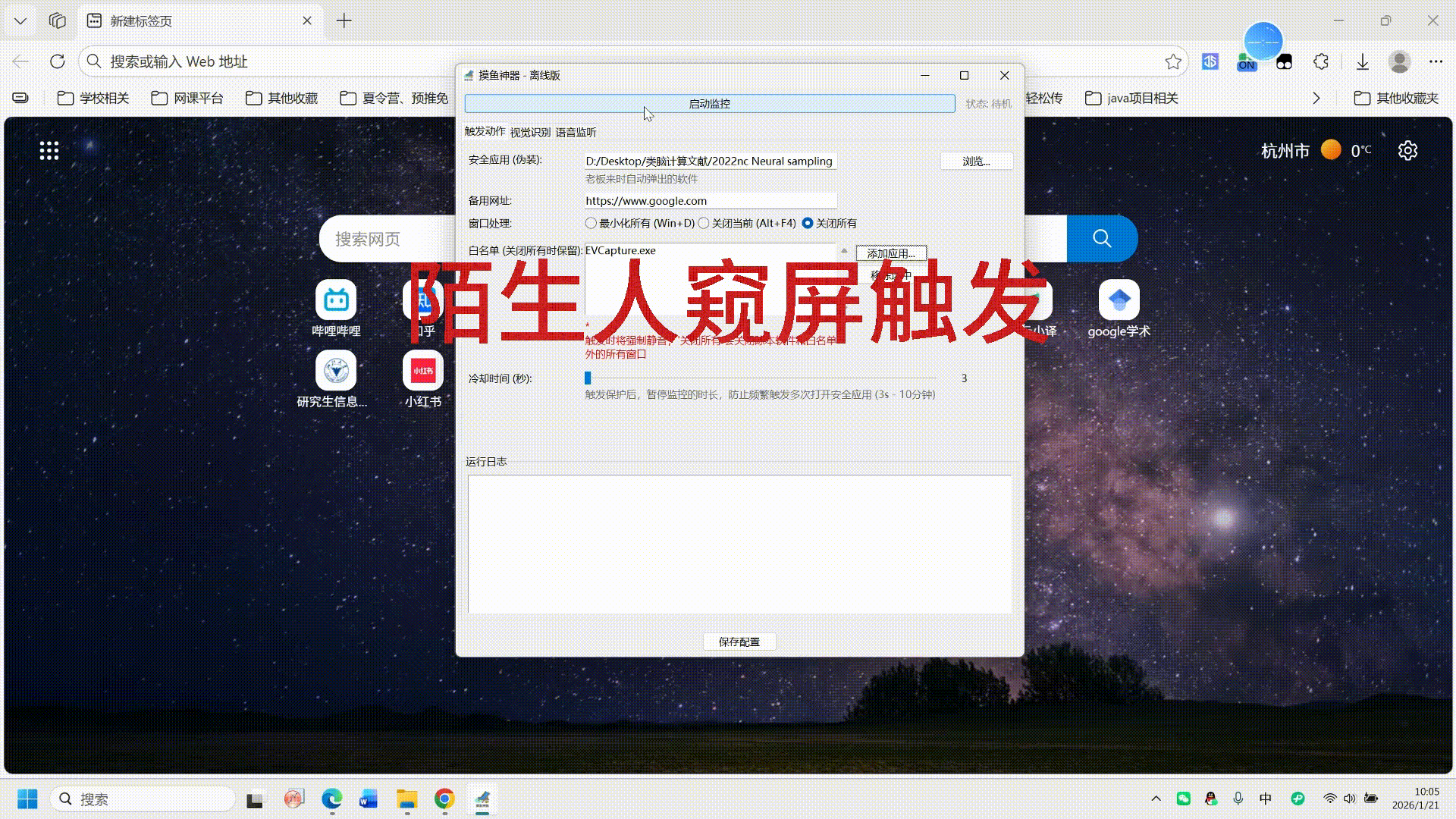Image resolution: width=1456 pixels, height=819 pixels.
Task: Adjust the 冷却时间 cooldown slider
Action: click(587, 377)
